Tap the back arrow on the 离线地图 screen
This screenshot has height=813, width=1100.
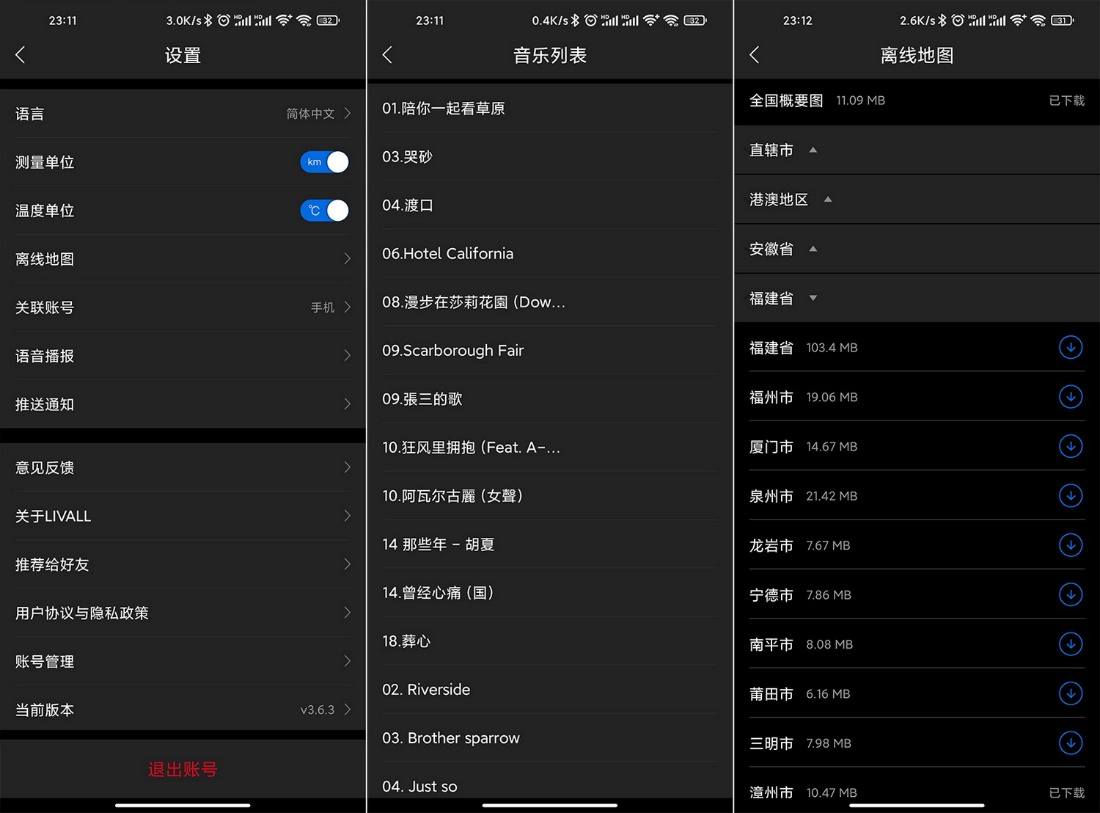tap(754, 55)
